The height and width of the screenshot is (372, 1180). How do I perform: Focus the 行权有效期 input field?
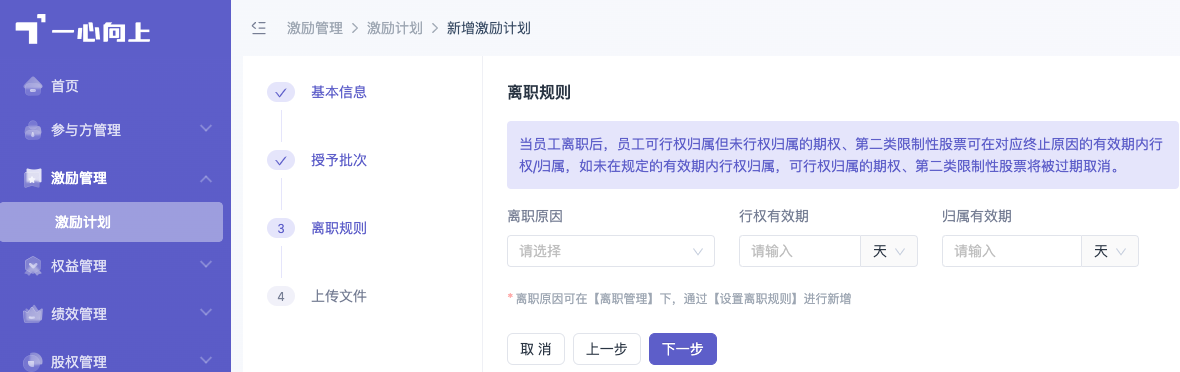pos(800,251)
